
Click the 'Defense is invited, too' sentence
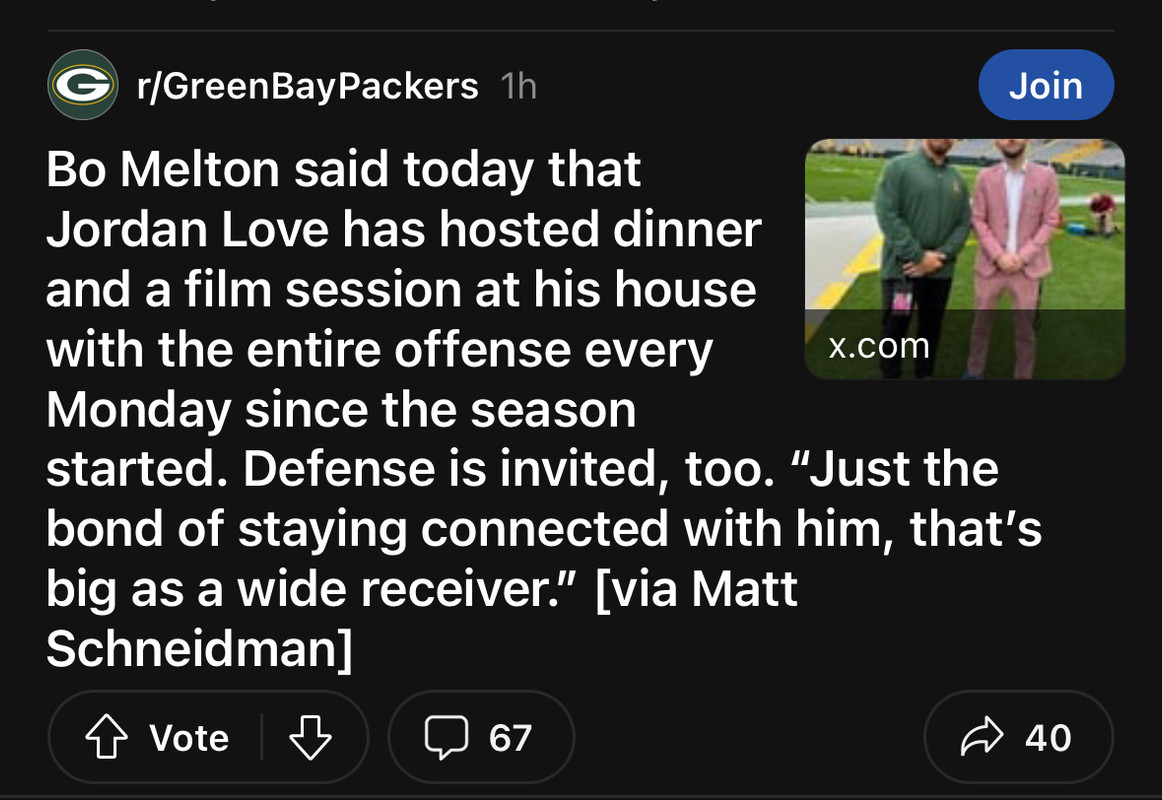tap(509, 469)
